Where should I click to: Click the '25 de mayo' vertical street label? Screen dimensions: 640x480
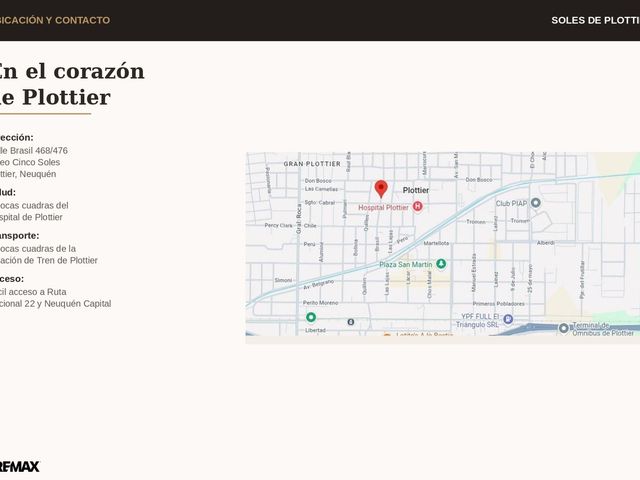coord(530,278)
